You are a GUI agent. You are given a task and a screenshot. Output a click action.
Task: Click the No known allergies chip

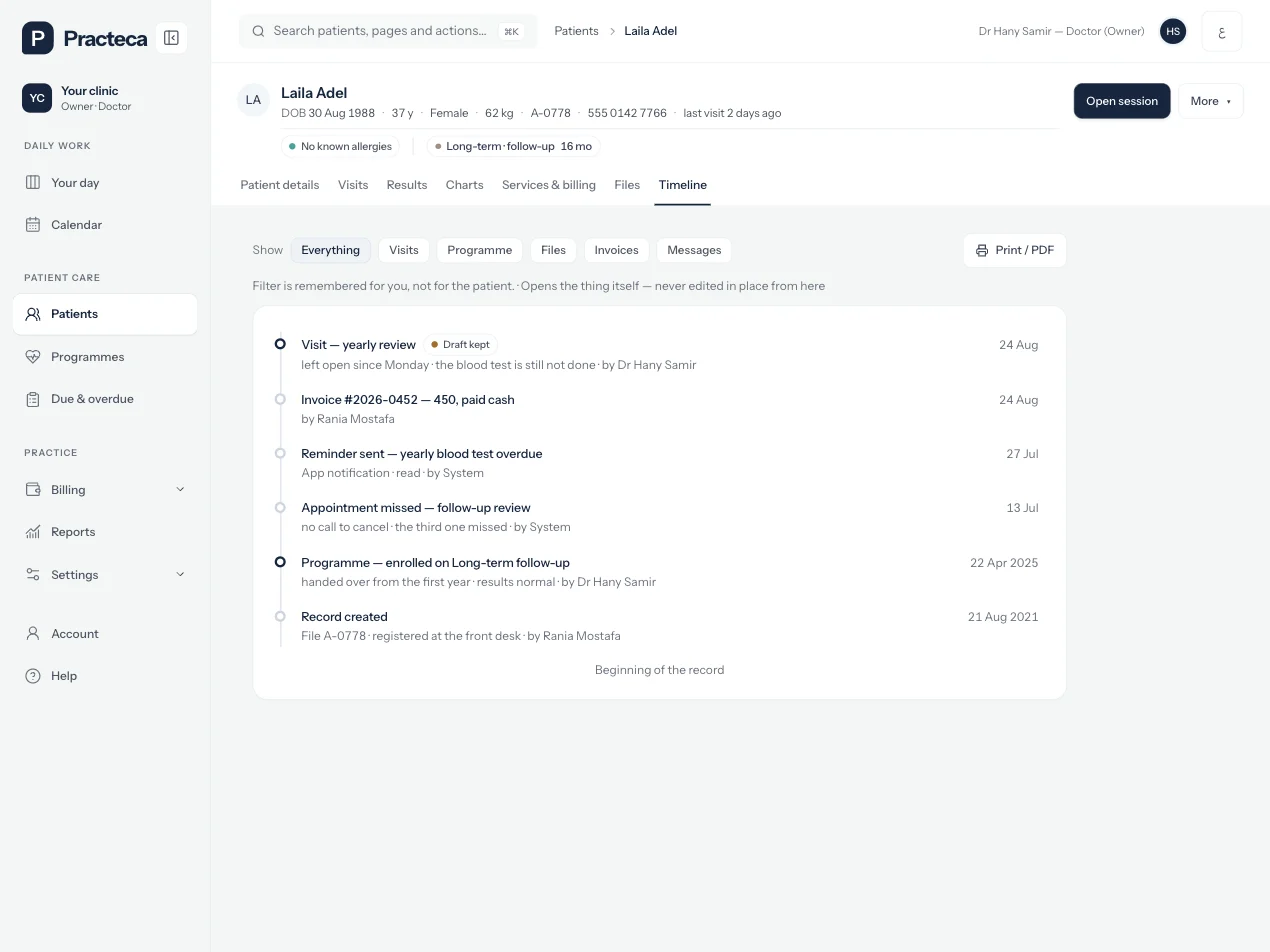pyautogui.click(x=340, y=146)
